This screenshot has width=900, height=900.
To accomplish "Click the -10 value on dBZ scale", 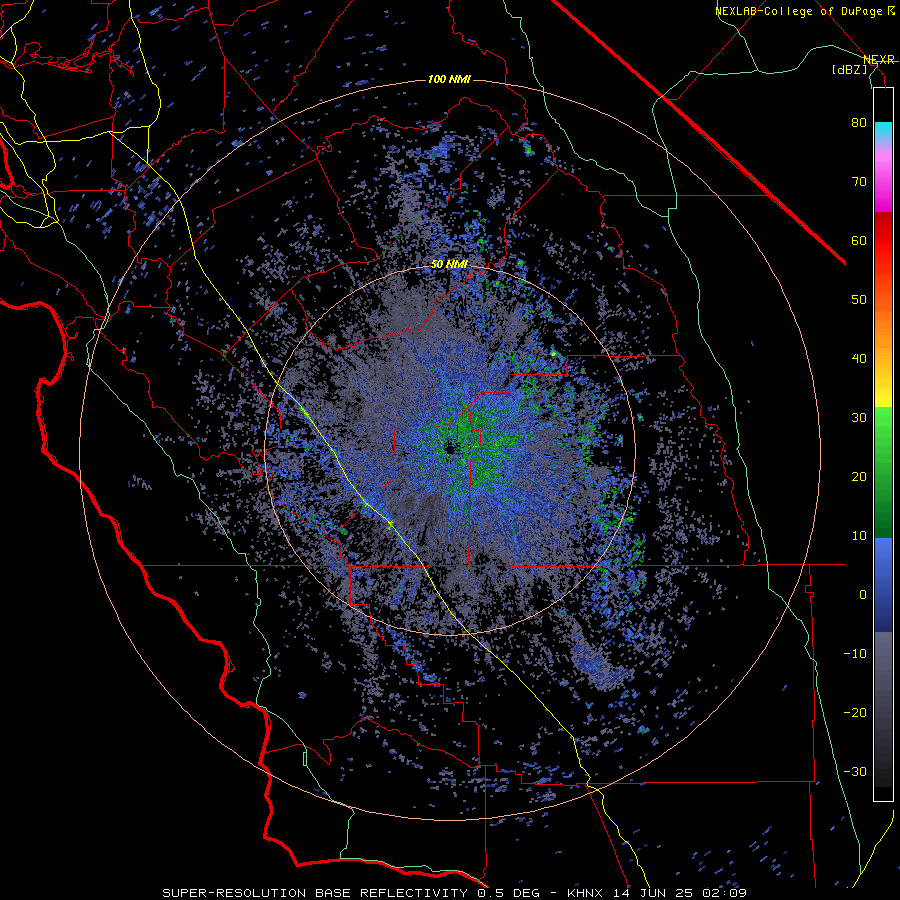I will point(855,654).
